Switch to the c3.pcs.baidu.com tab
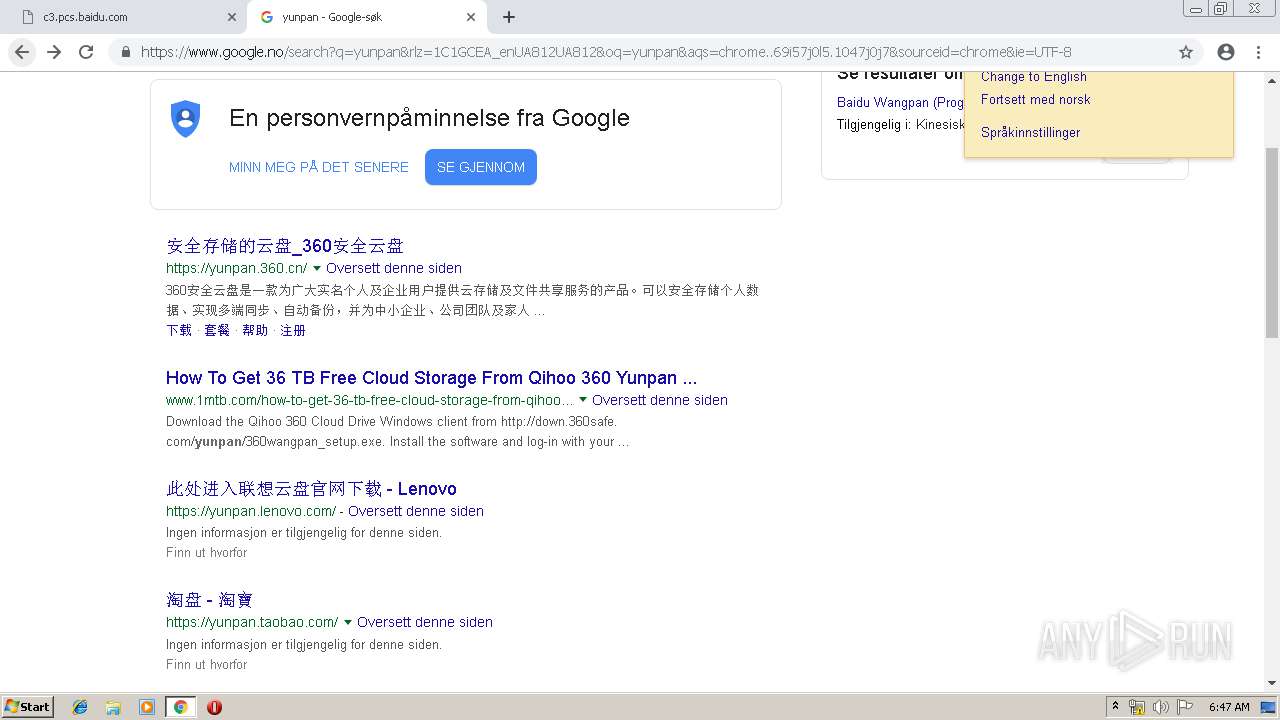This screenshot has height=720, width=1280. point(125,17)
